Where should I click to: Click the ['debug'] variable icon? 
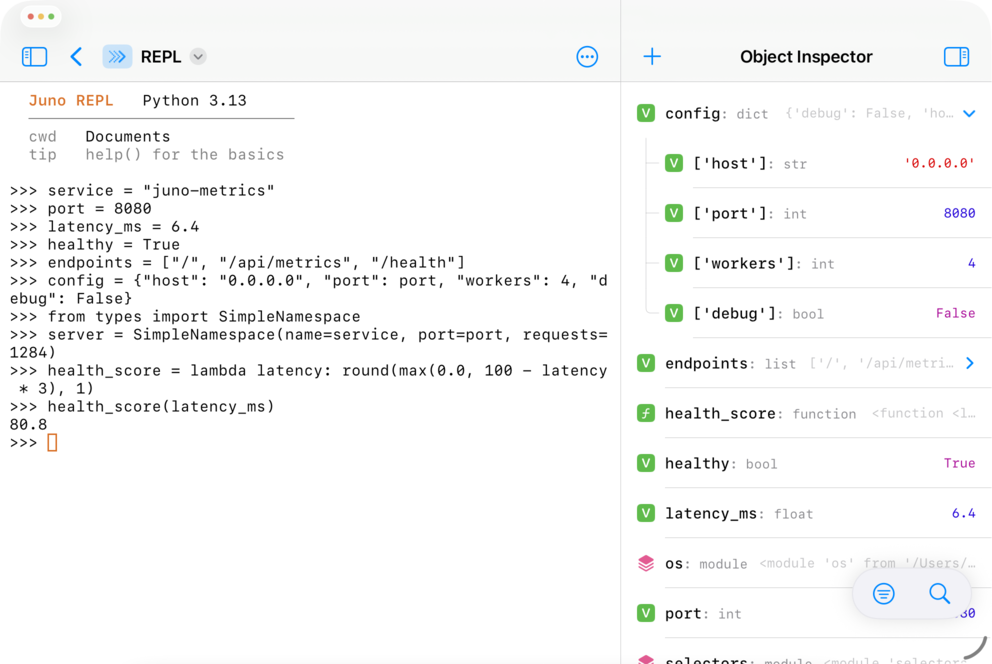(674, 314)
